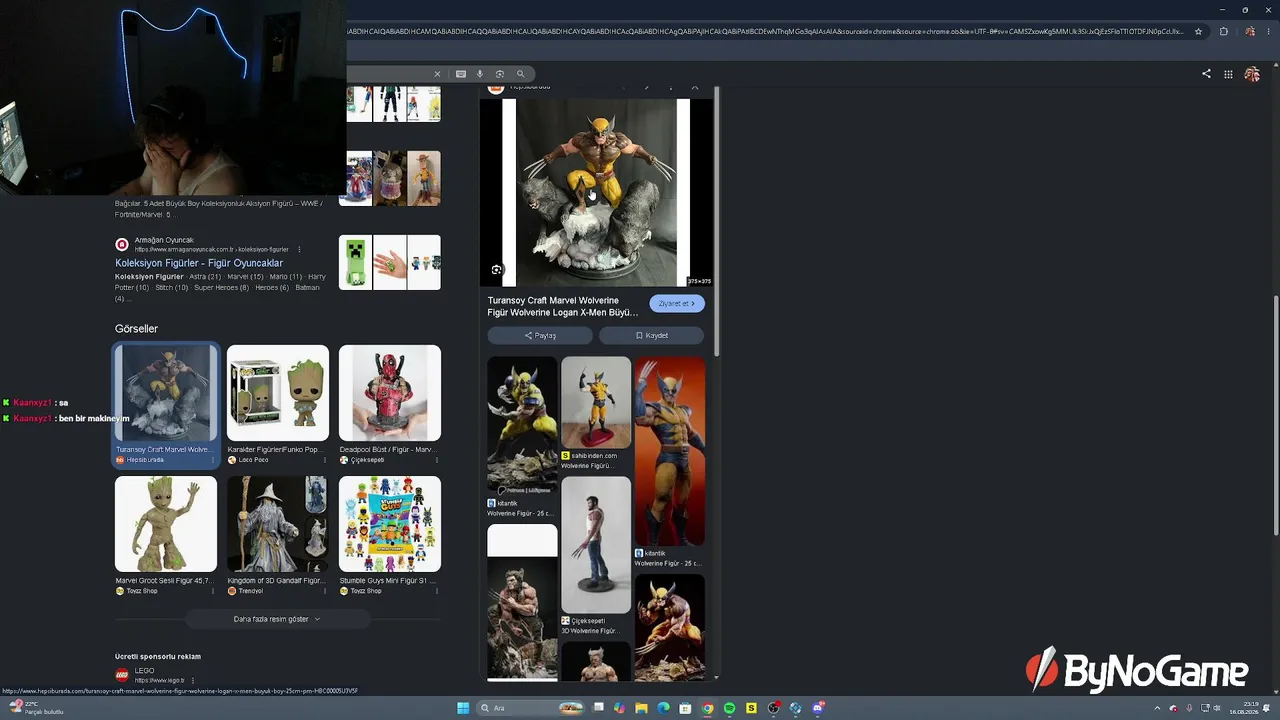This screenshot has width=1280, height=720.
Task: Open the Stumble Guys Mini Figür image
Action: (x=390, y=524)
